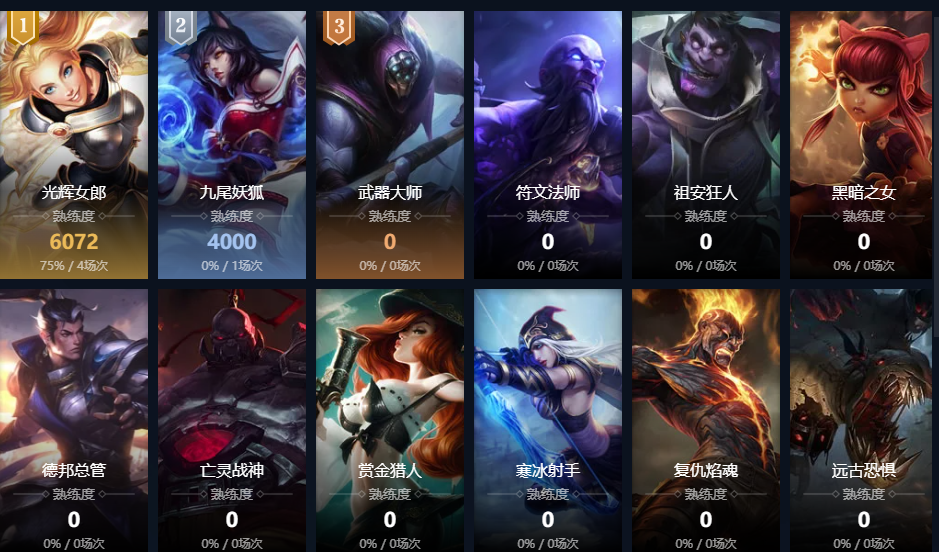Click the 0% / 1场次 stats text
Image resolution: width=939 pixels, height=552 pixels.
click(x=232, y=265)
